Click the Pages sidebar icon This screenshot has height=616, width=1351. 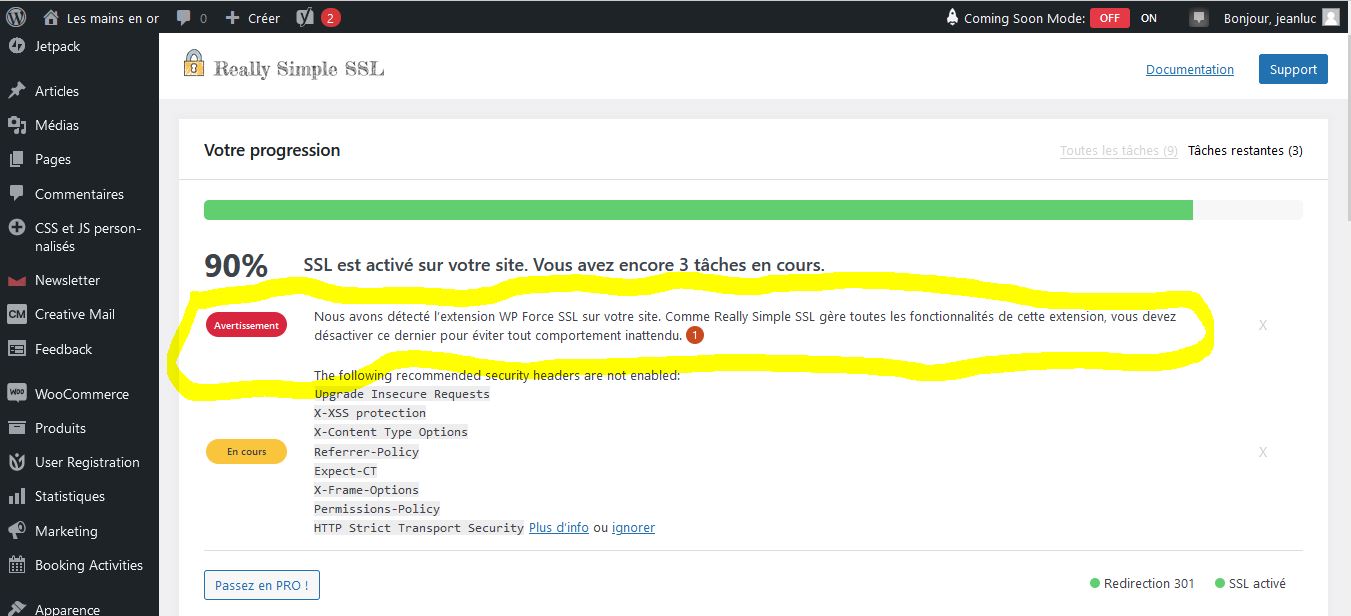(16, 159)
